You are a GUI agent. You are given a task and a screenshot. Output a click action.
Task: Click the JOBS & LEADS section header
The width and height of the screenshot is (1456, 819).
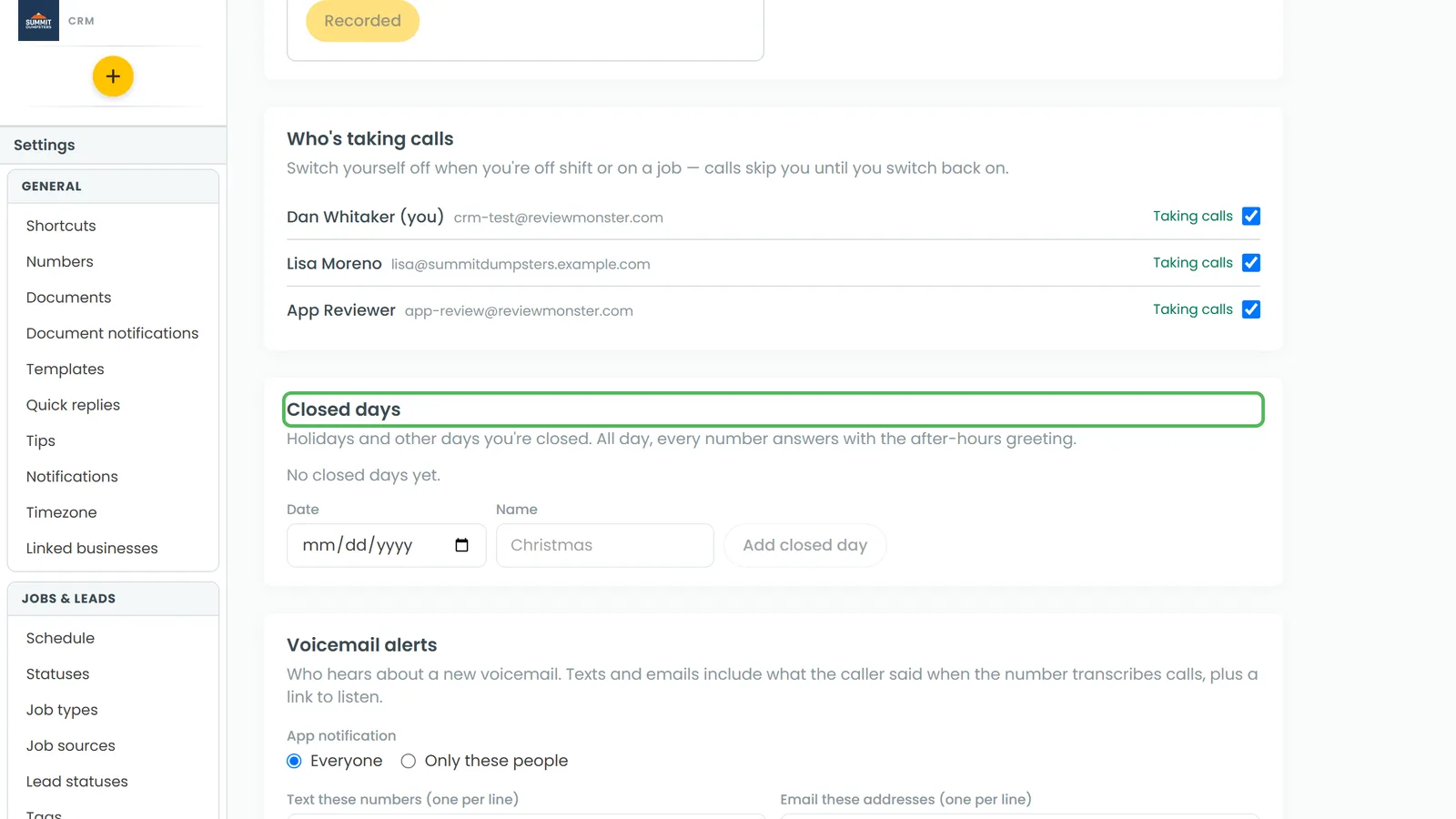[113, 599]
